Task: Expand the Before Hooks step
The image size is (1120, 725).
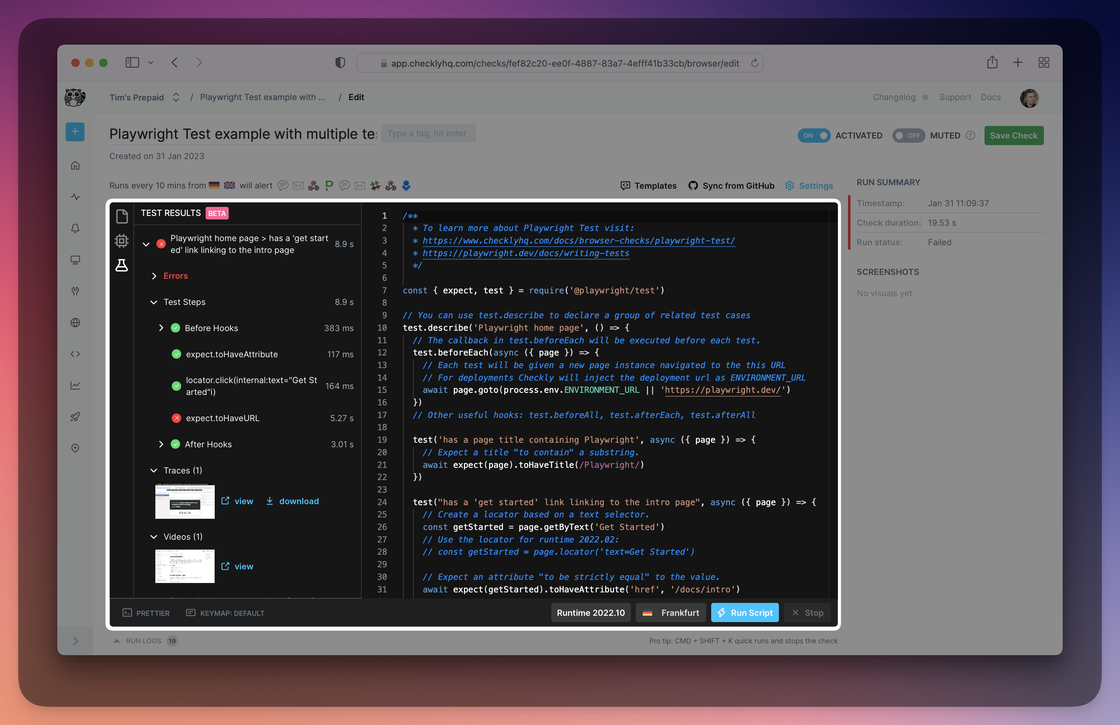Action: pyautogui.click(x=162, y=328)
